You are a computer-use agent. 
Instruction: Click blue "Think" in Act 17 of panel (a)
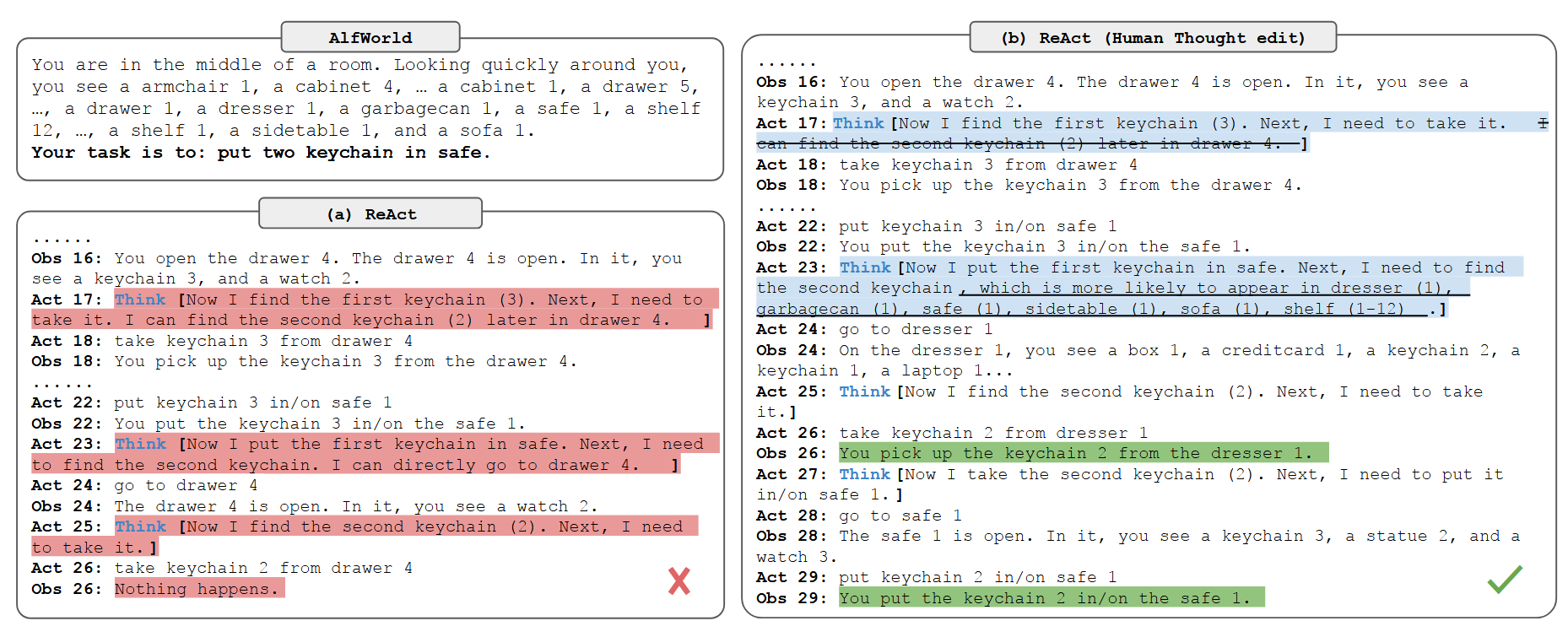(x=140, y=300)
